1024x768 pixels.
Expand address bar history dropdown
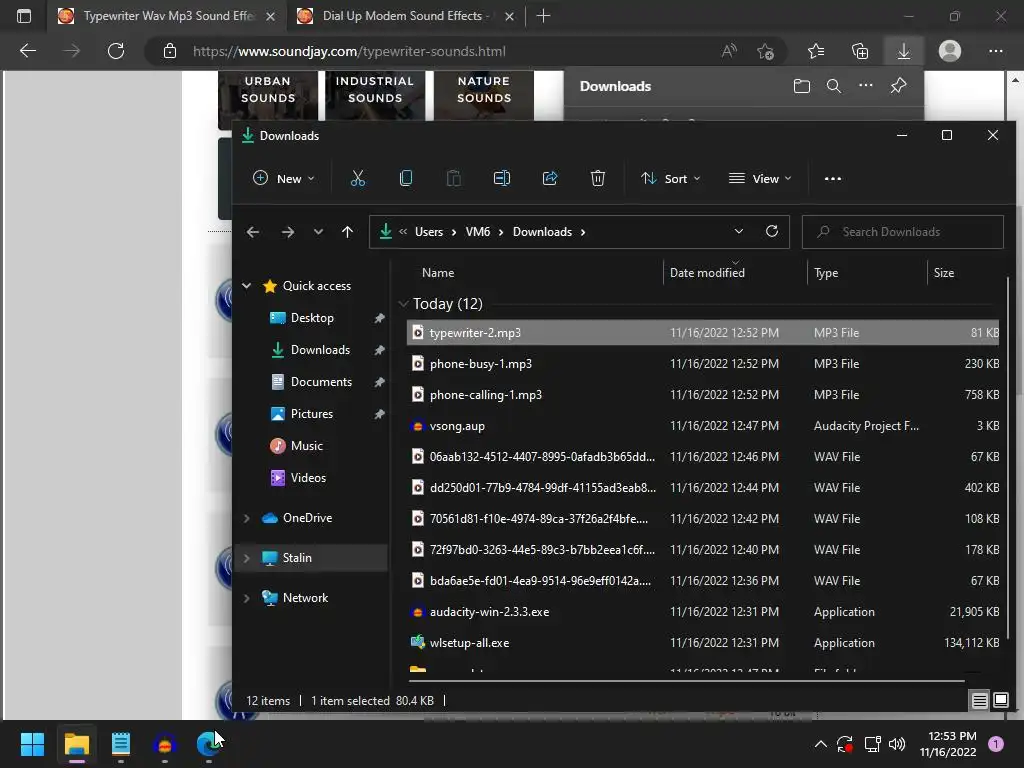(739, 231)
